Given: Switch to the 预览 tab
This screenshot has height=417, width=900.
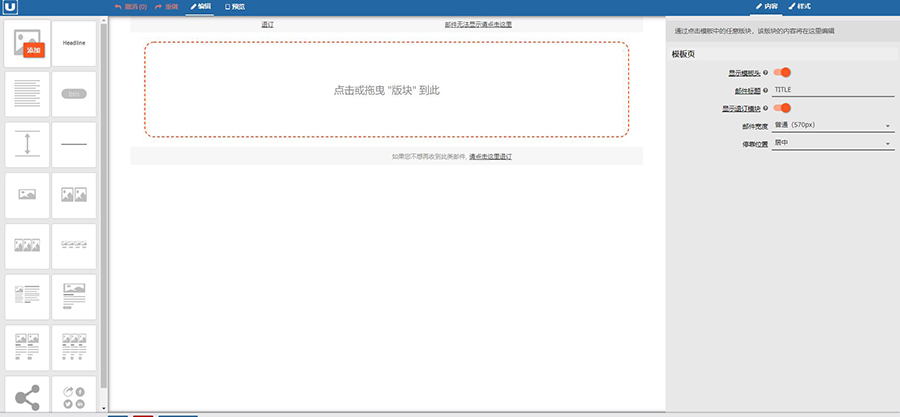Looking at the screenshot, I should [234, 6].
